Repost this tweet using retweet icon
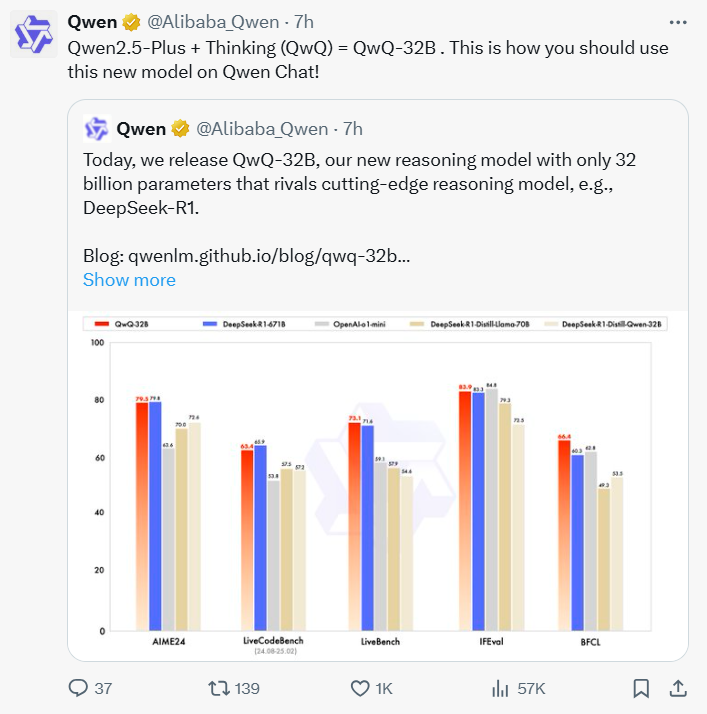Viewport: 707px width, 714px height. click(x=218, y=688)
